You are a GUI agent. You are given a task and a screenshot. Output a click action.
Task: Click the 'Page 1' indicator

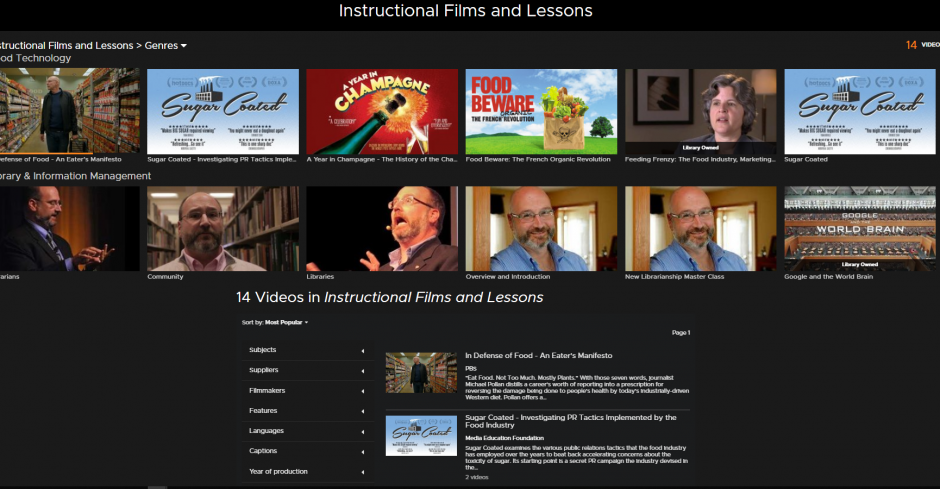tap(681, 333)
